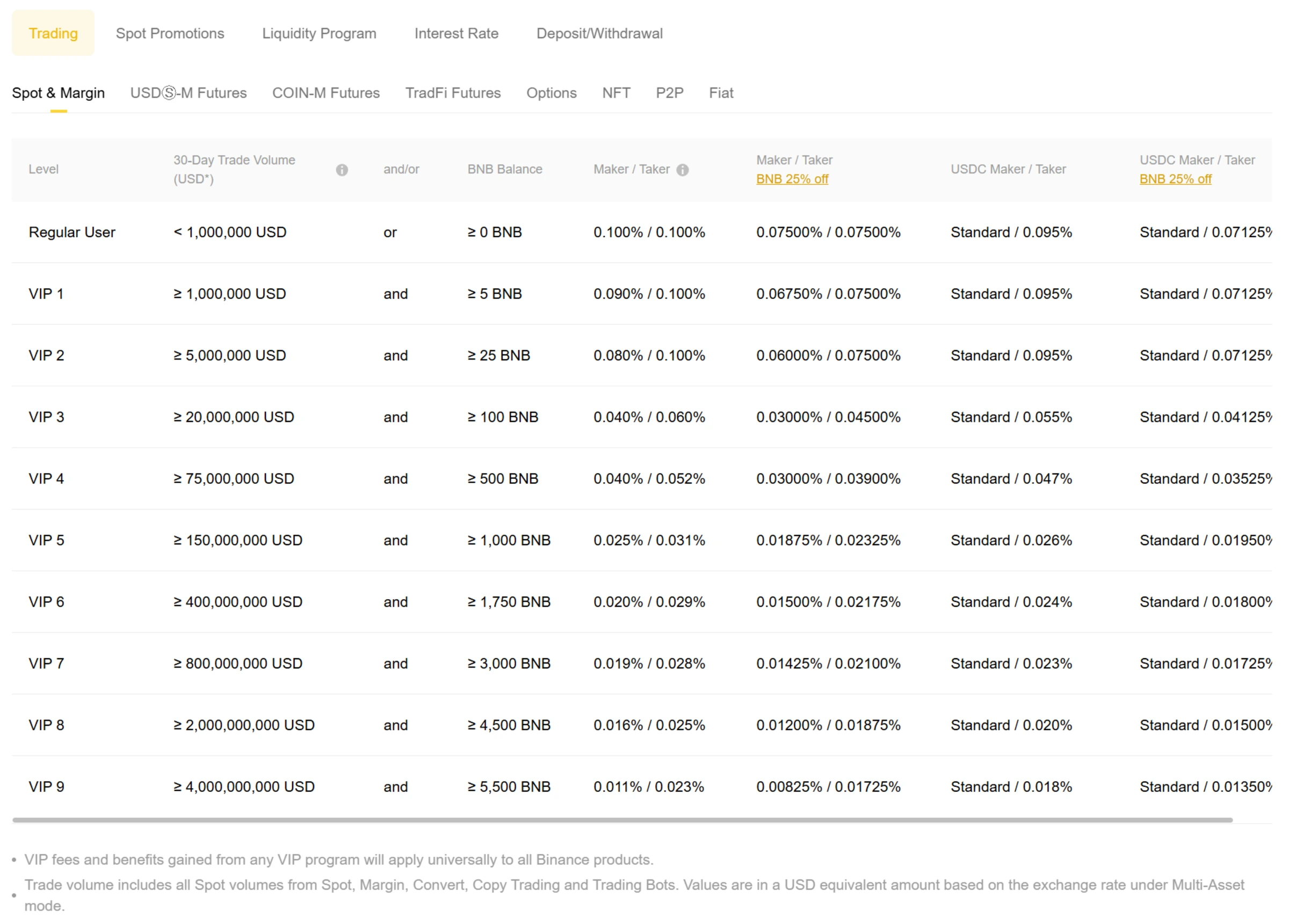
Task: Open the COIN-M Futures fee table
Action: coord(325,93)
